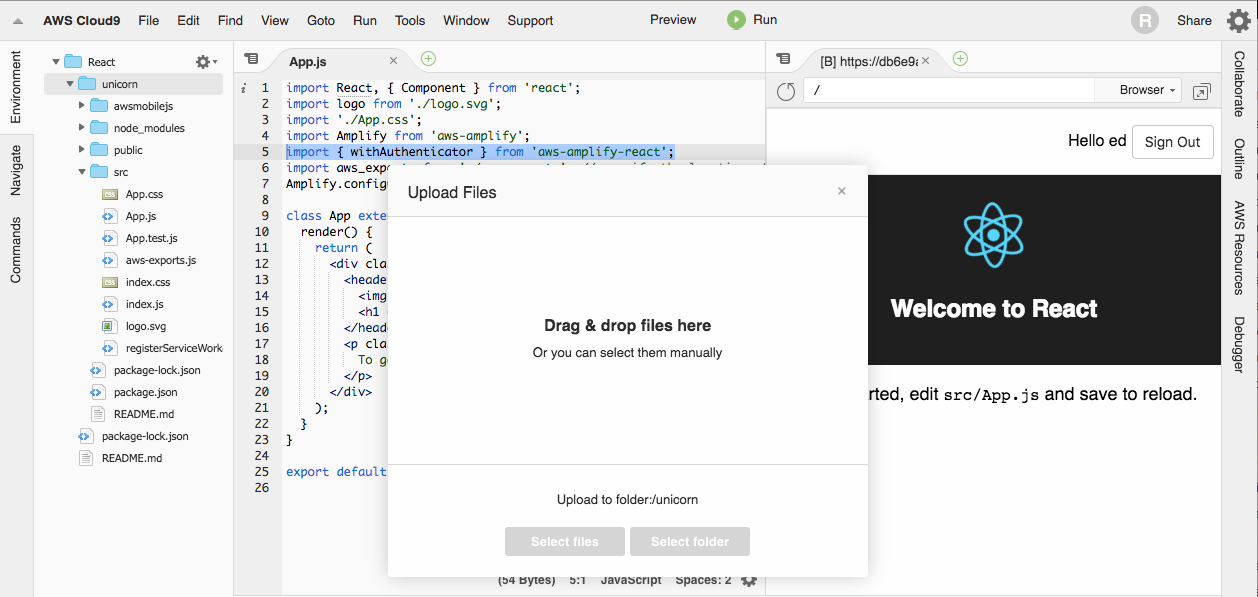
Task: Click the 5:1 cursor position indicator
Action: tap(577, 580)
